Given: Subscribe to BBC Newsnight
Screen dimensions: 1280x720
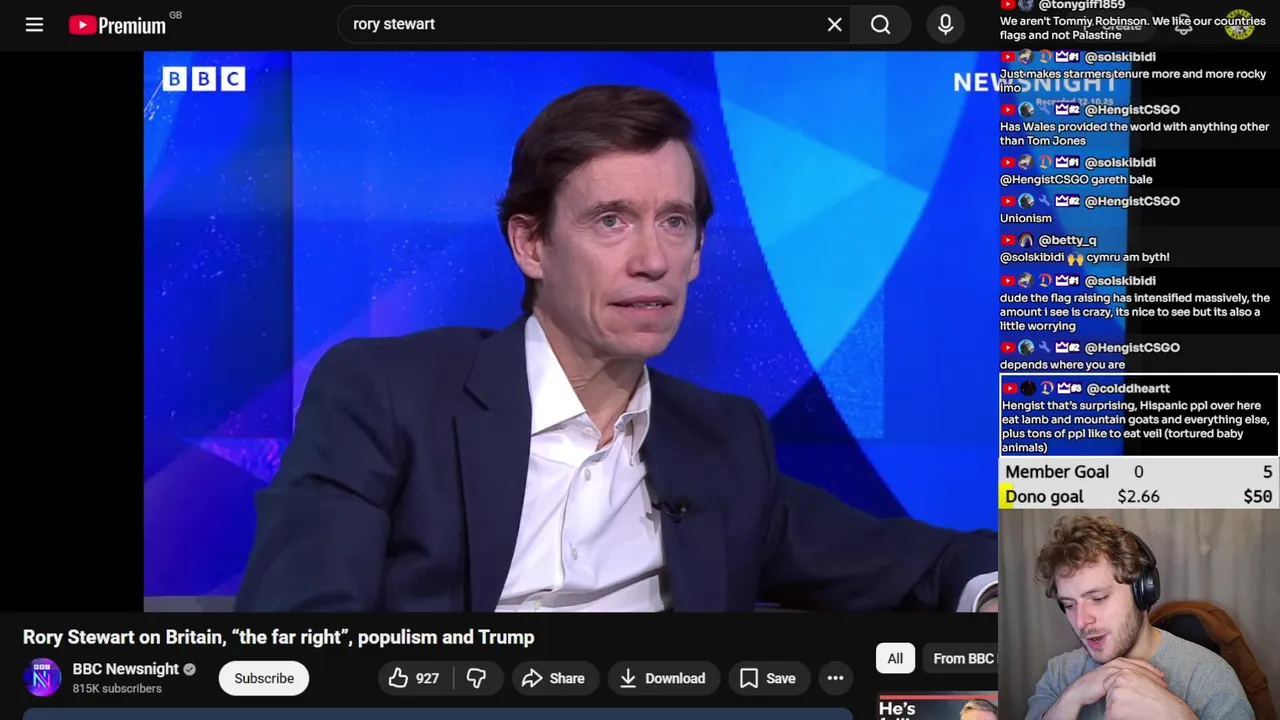Looking at the screenshot, I should point(264,678).
